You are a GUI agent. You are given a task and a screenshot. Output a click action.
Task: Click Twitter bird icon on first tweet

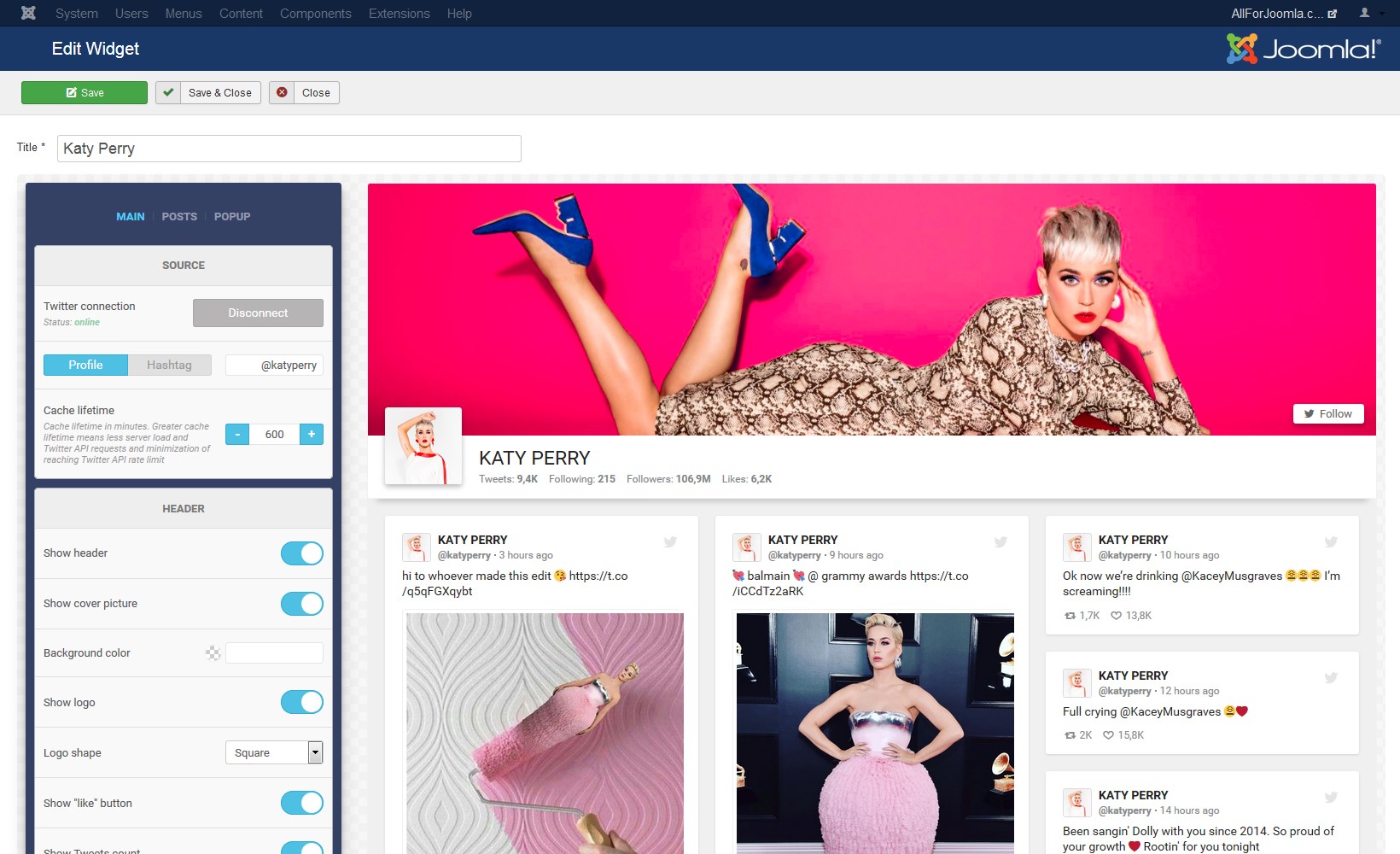(670, 541)
